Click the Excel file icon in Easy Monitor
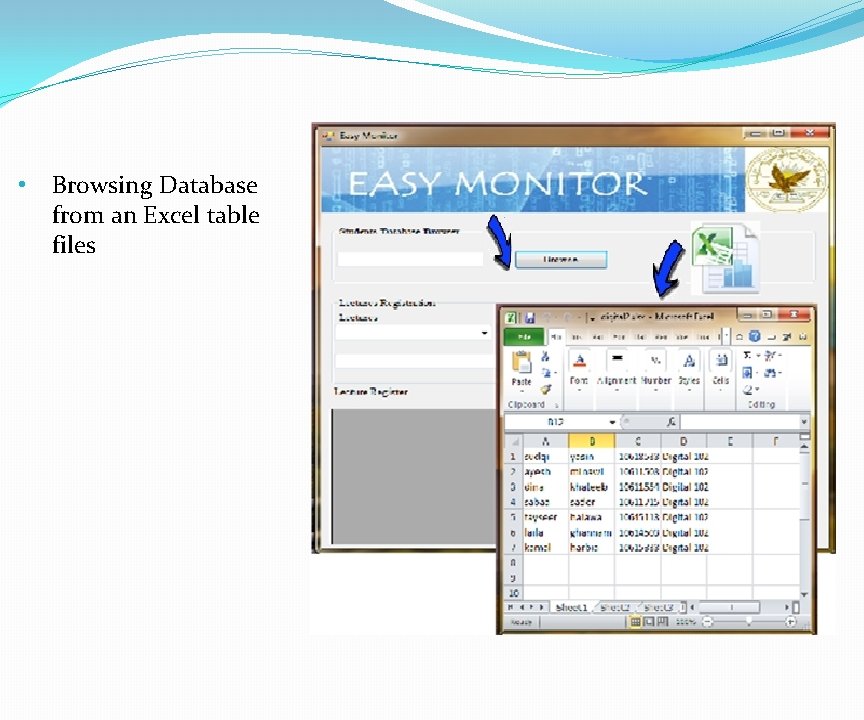The height and width of the screenshot is (720, 864). pyautogui.click(x=725, y=257)
